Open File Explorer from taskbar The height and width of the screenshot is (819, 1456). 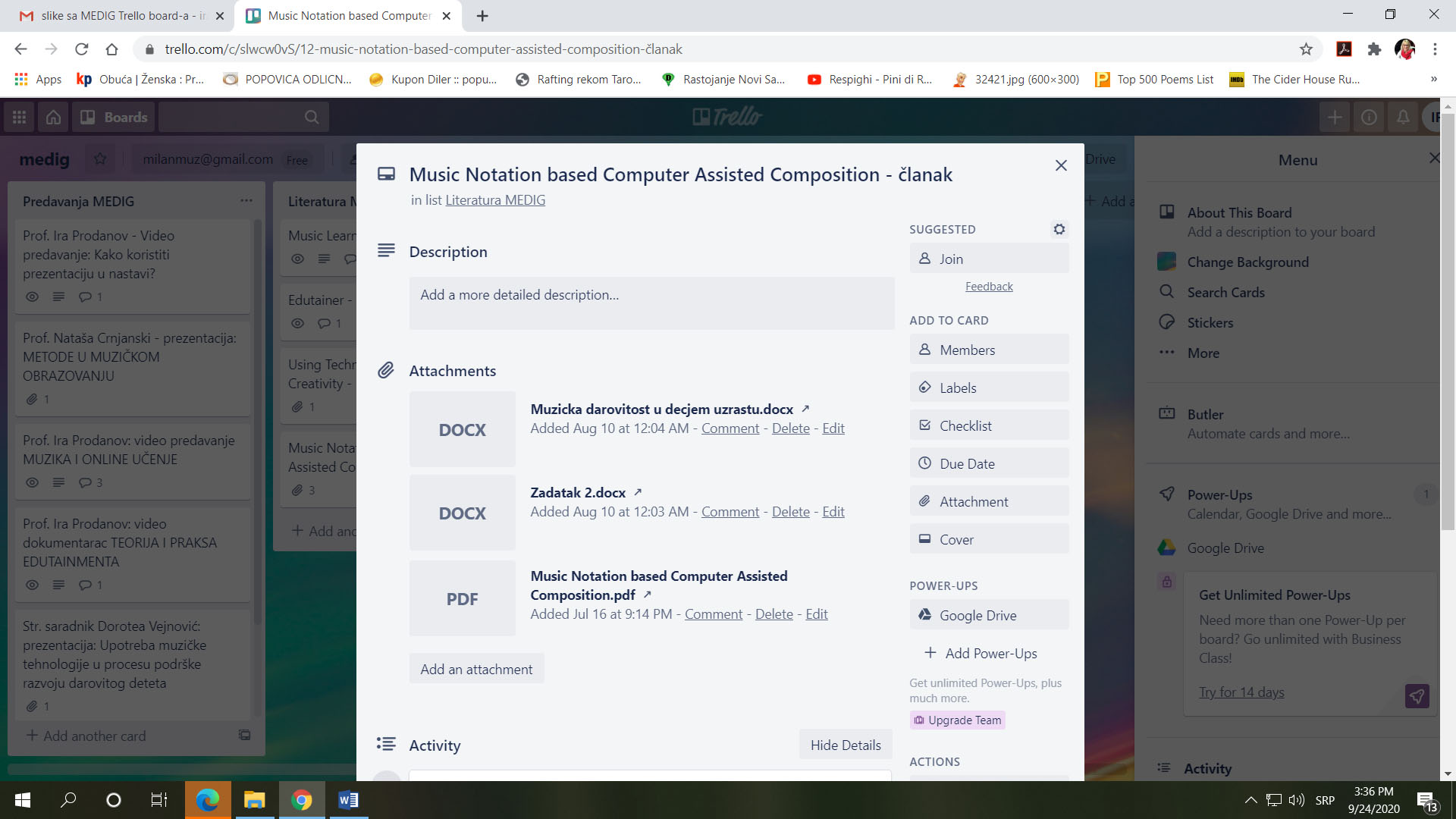(254, 800)
